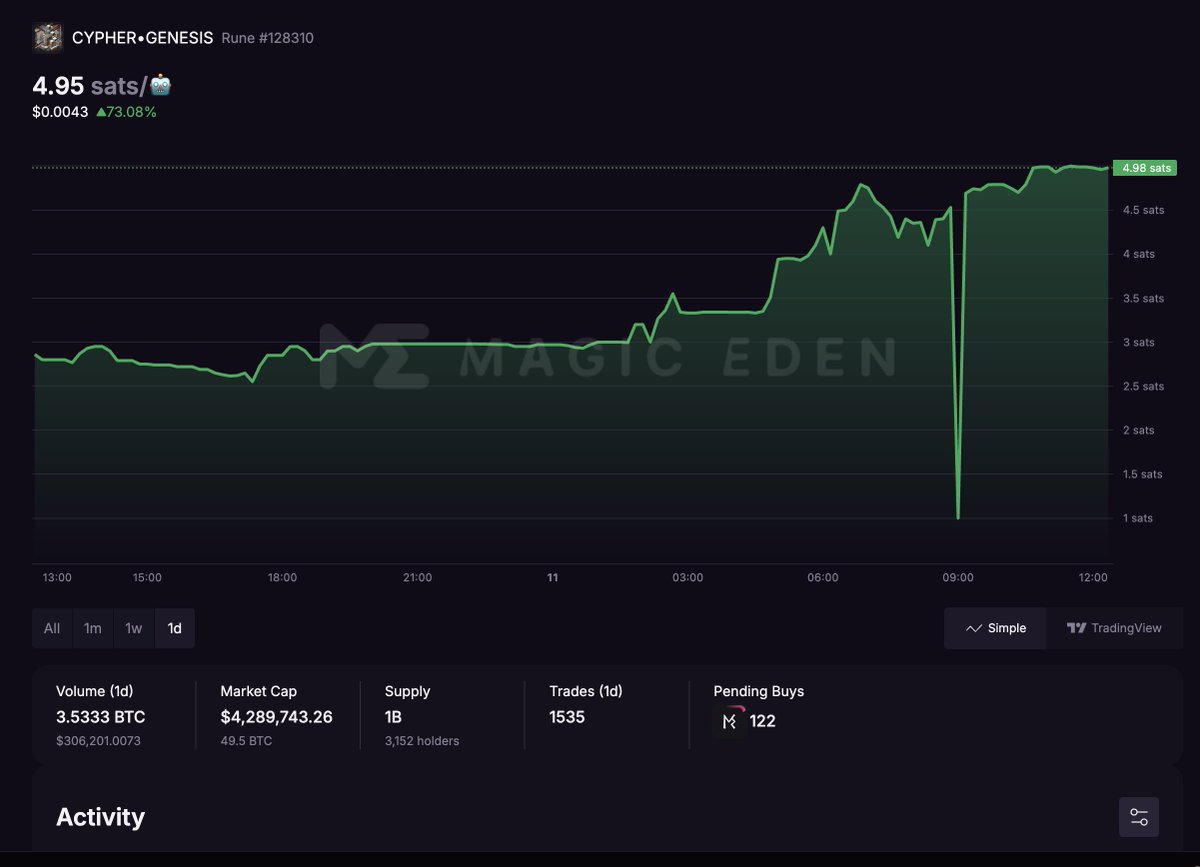1200x867 pixels.
Task: Click the Magic Eden icon next to Pending Buys
Action: point(729,721)
